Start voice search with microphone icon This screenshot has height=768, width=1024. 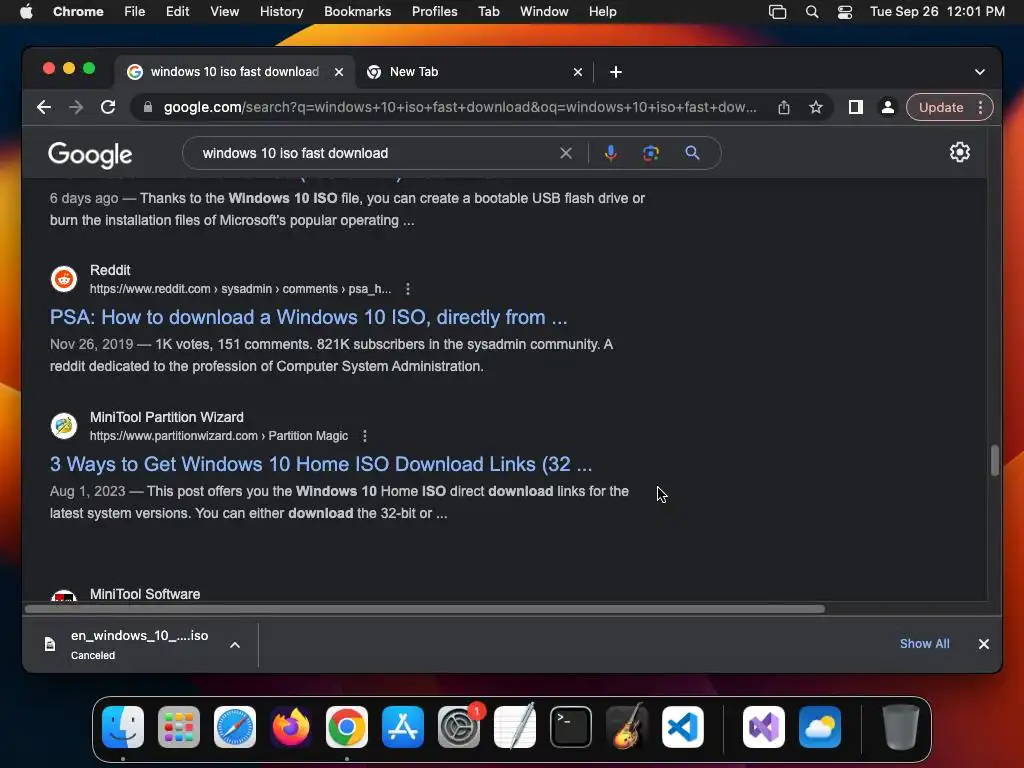(x=611, y=153)
